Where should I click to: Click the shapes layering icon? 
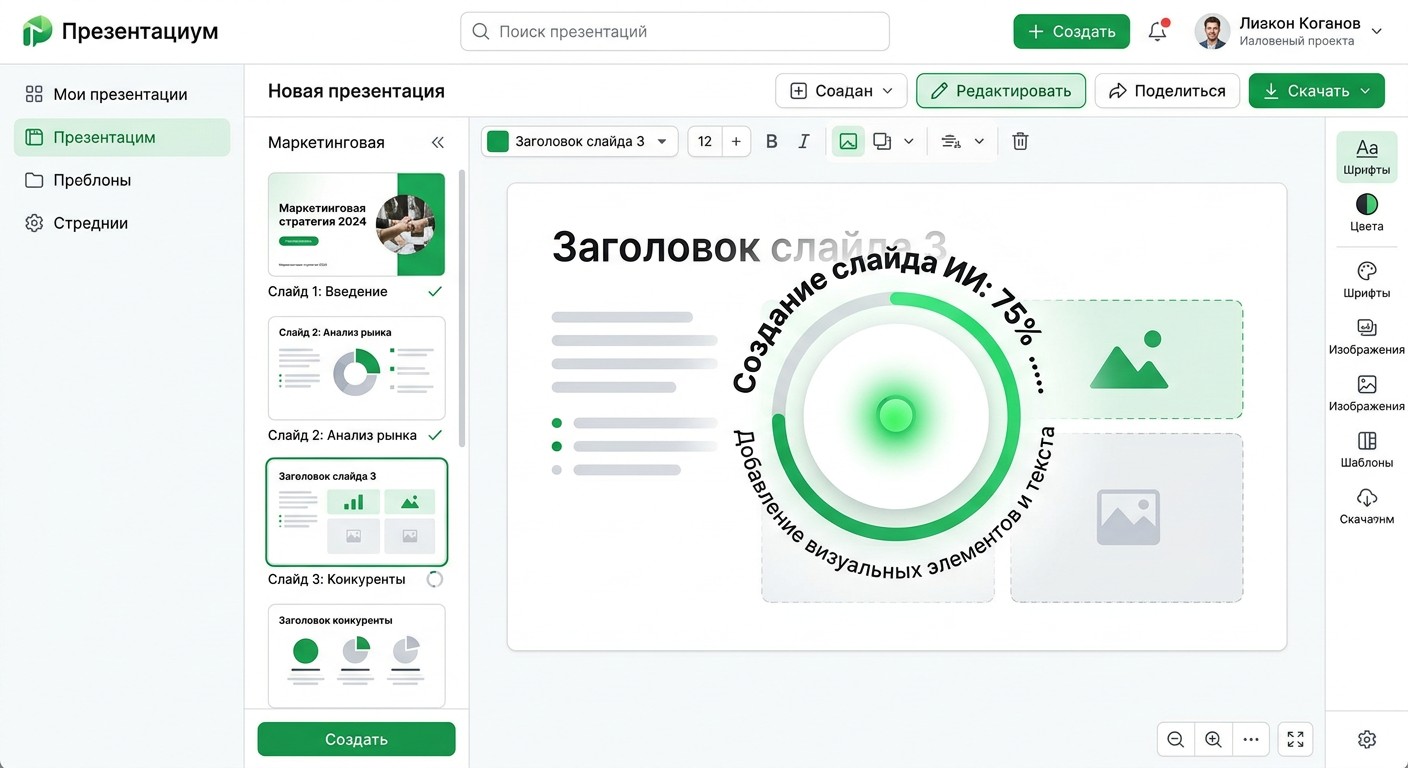tap(882, 141)
